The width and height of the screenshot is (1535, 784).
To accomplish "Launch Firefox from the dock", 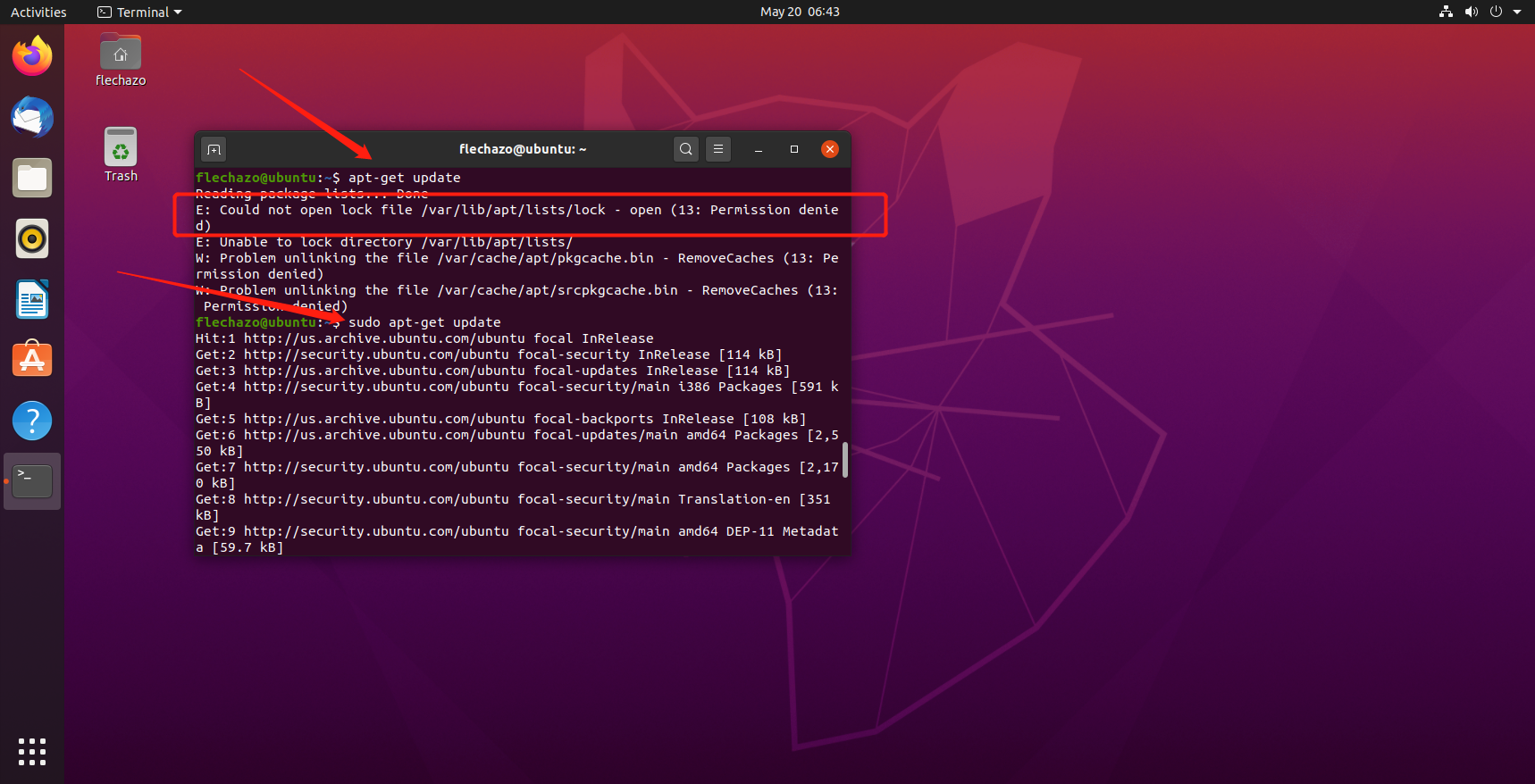I will pos(32,56).
